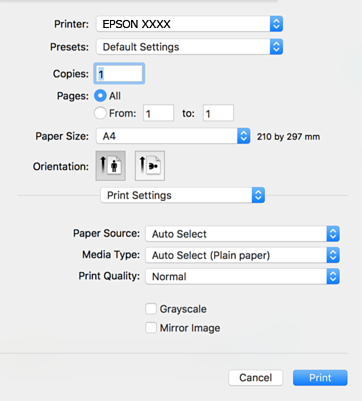Viewport: 362px width, 401px height.
Task: Open the Media Type dropdown
Action: coord(242,255)
